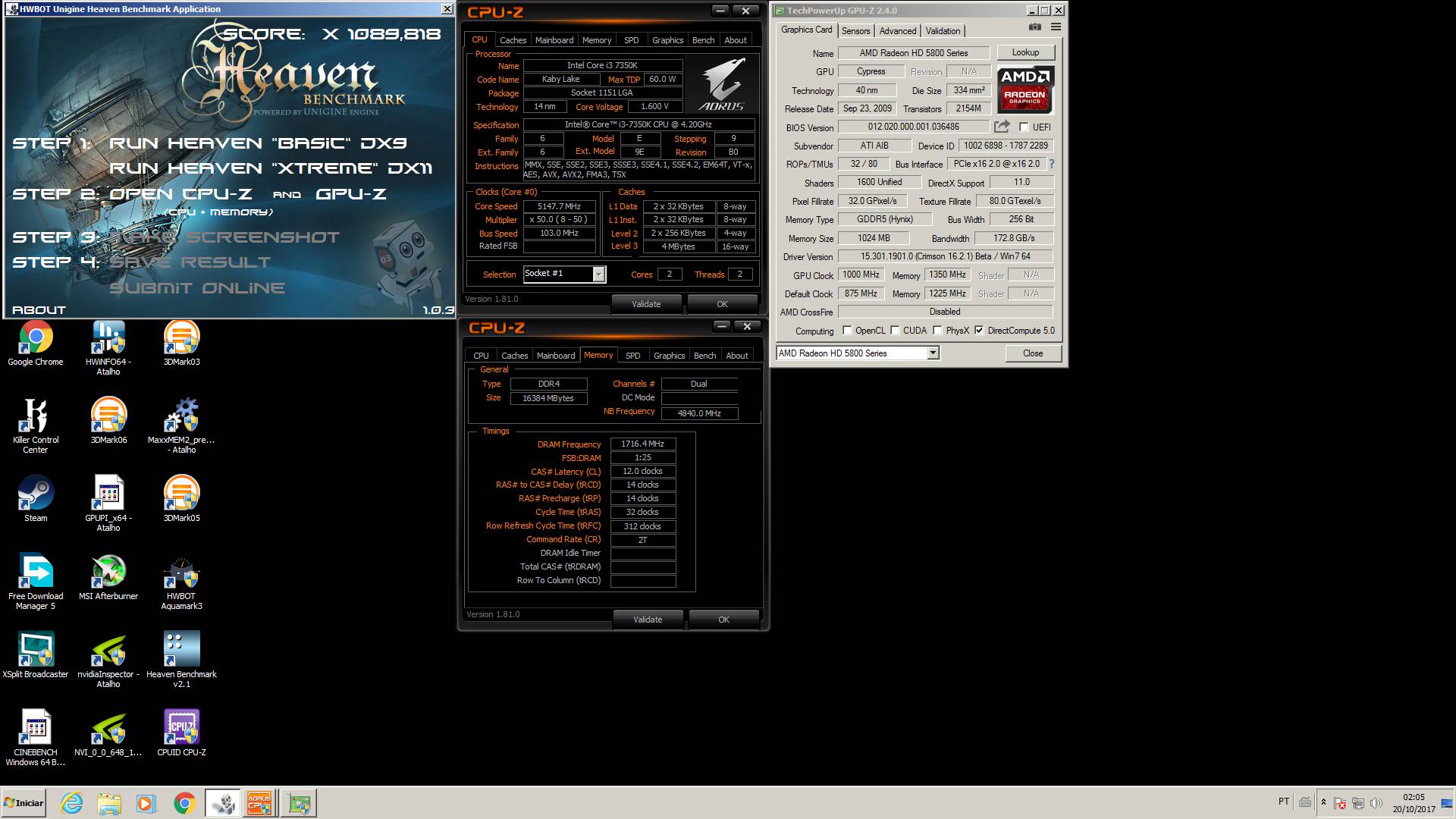1456x819 pixels.
Task: Click Close button in GPU-Z
Action: tap(1033, 353)
